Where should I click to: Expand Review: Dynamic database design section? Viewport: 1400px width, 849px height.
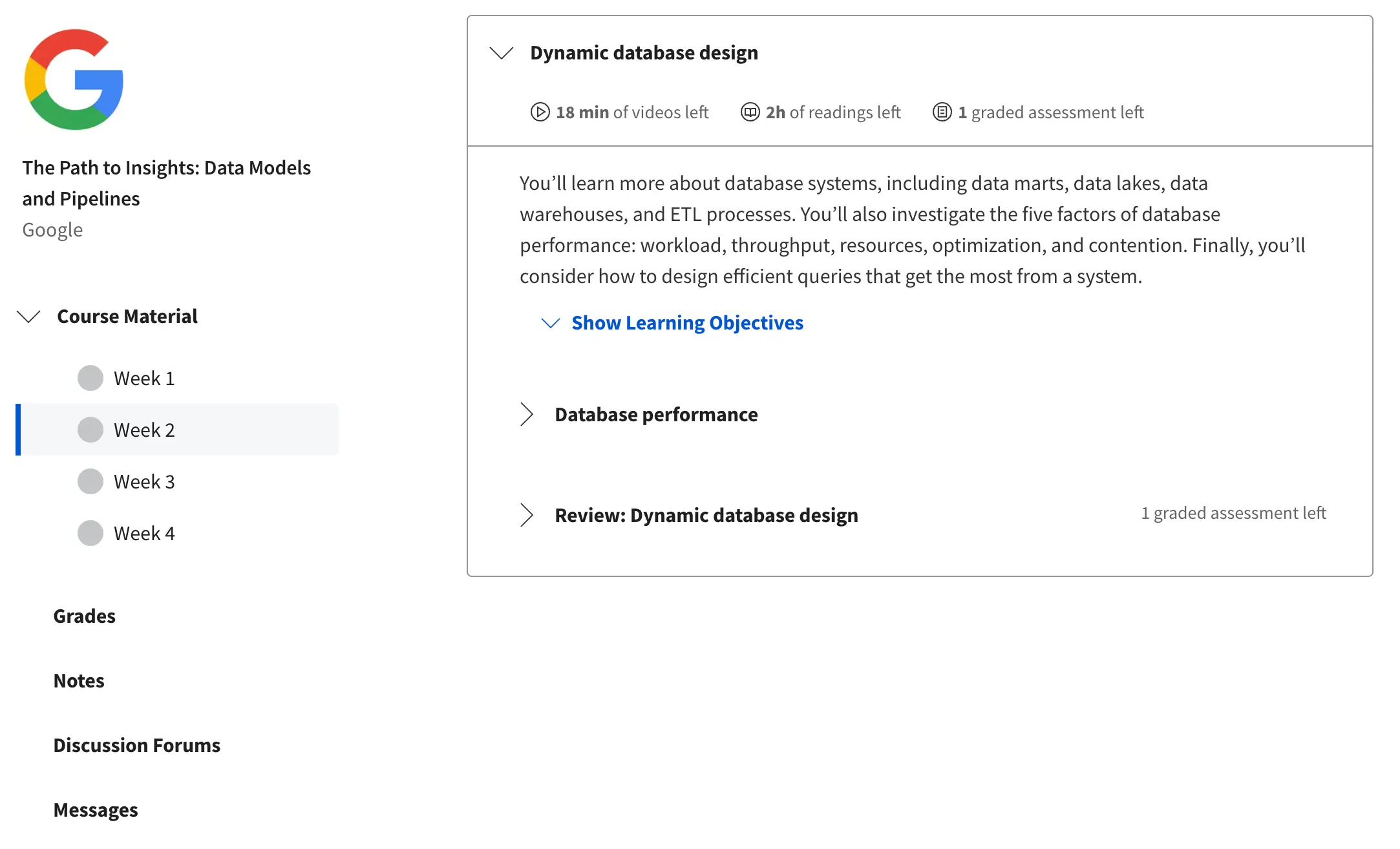pyautogui.click(x=527, y=515)
